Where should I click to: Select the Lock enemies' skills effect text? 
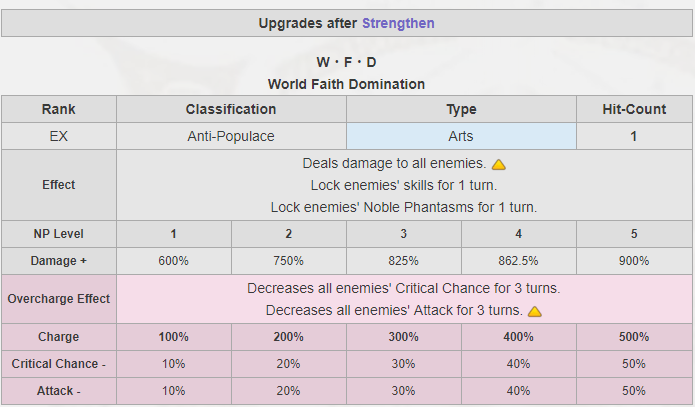tap(404, 185)
